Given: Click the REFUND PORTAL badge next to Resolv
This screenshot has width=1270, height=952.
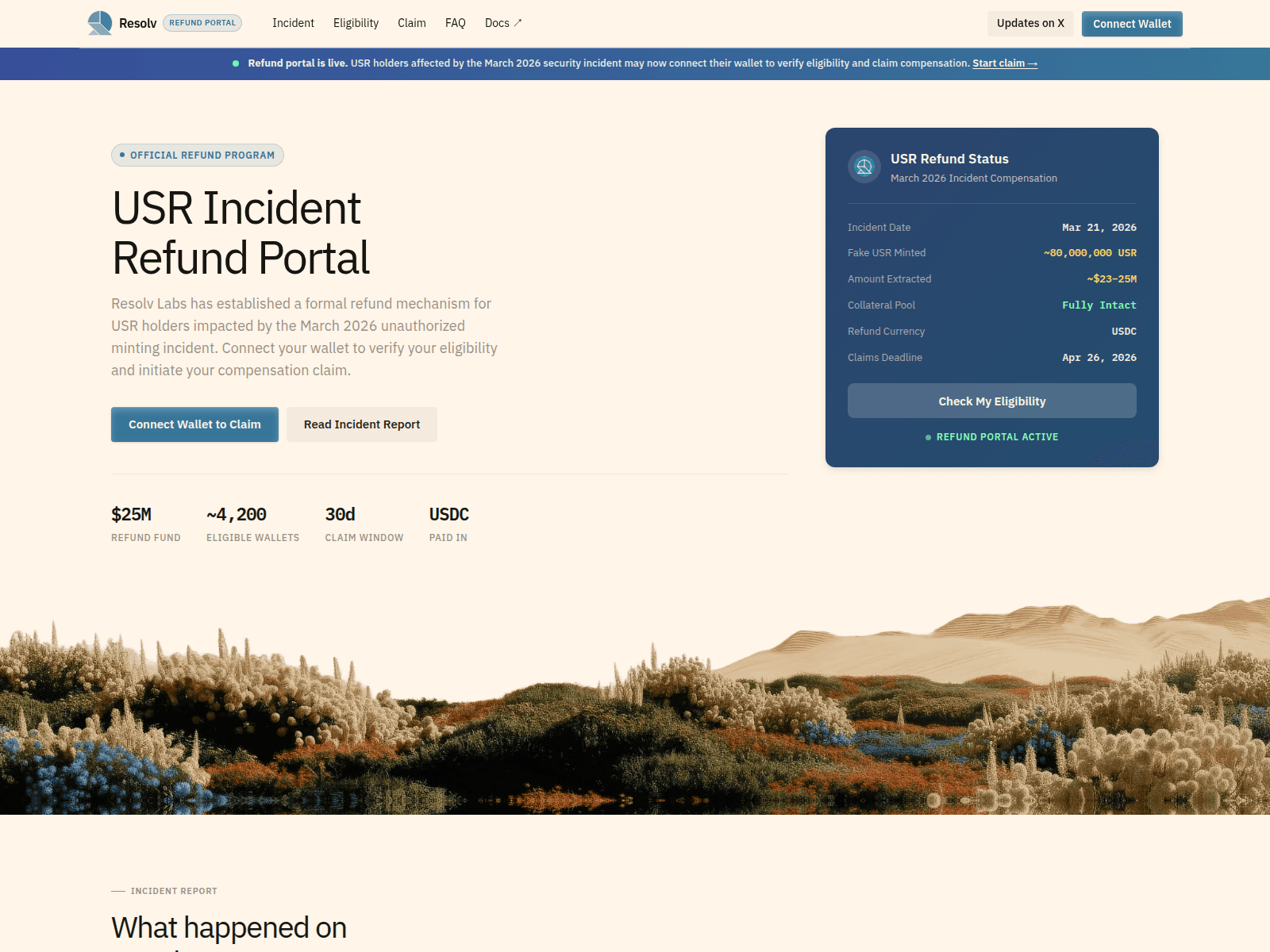Looking at the screenshot, I should click(x=202, y=22).
